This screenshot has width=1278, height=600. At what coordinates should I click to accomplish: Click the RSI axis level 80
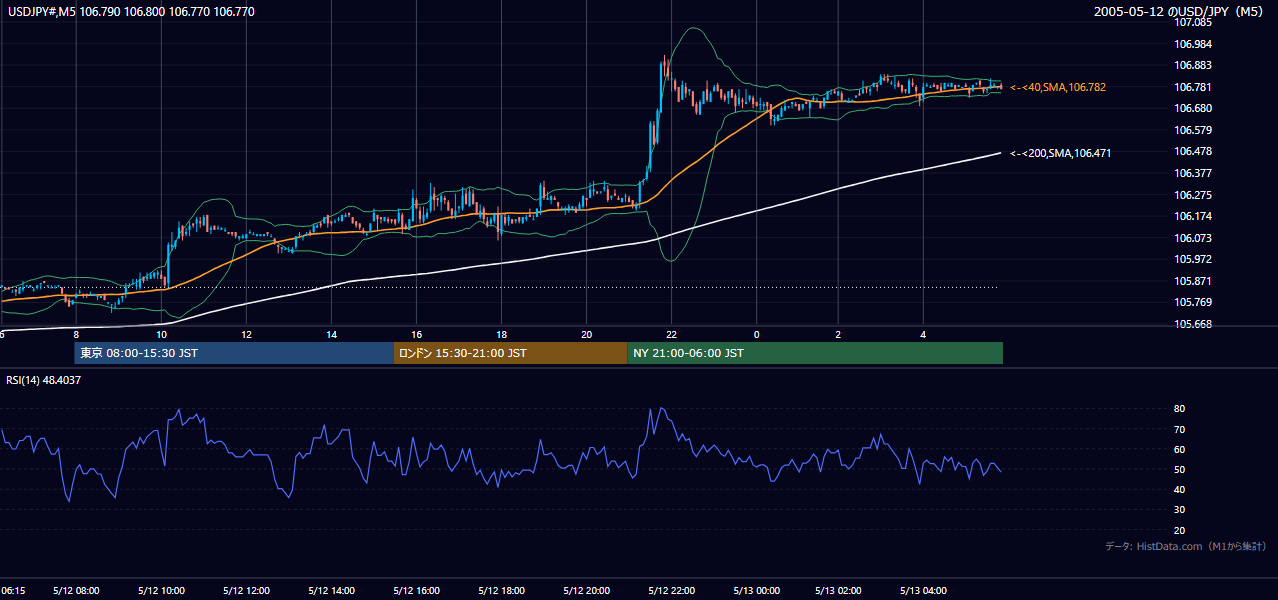(1180, 409)
